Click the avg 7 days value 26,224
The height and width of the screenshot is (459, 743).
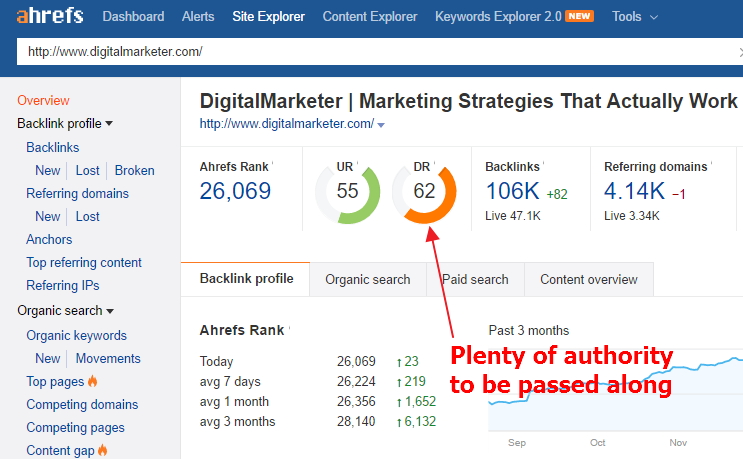click(x=356, y=381)
